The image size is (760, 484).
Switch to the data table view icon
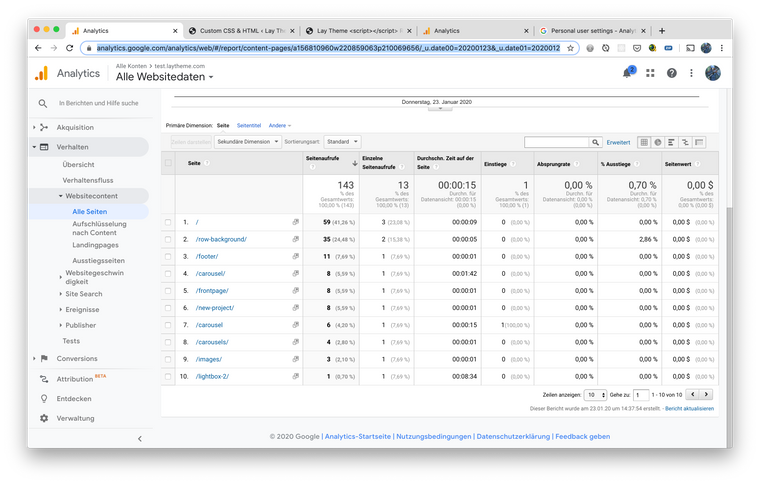pos(644,142)
